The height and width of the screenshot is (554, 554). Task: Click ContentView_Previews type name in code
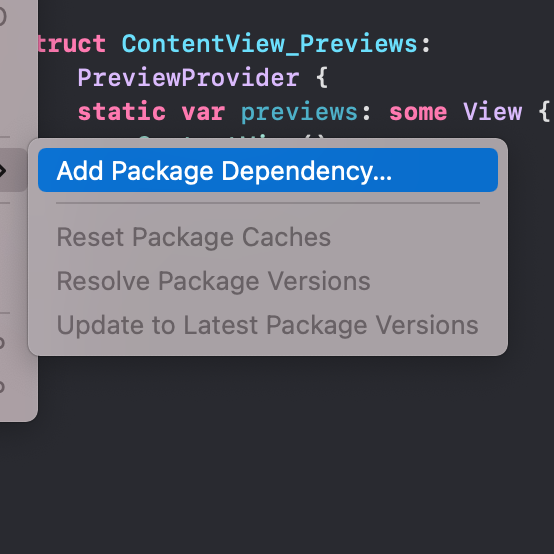pyautogui.click(x=270, y=45)
